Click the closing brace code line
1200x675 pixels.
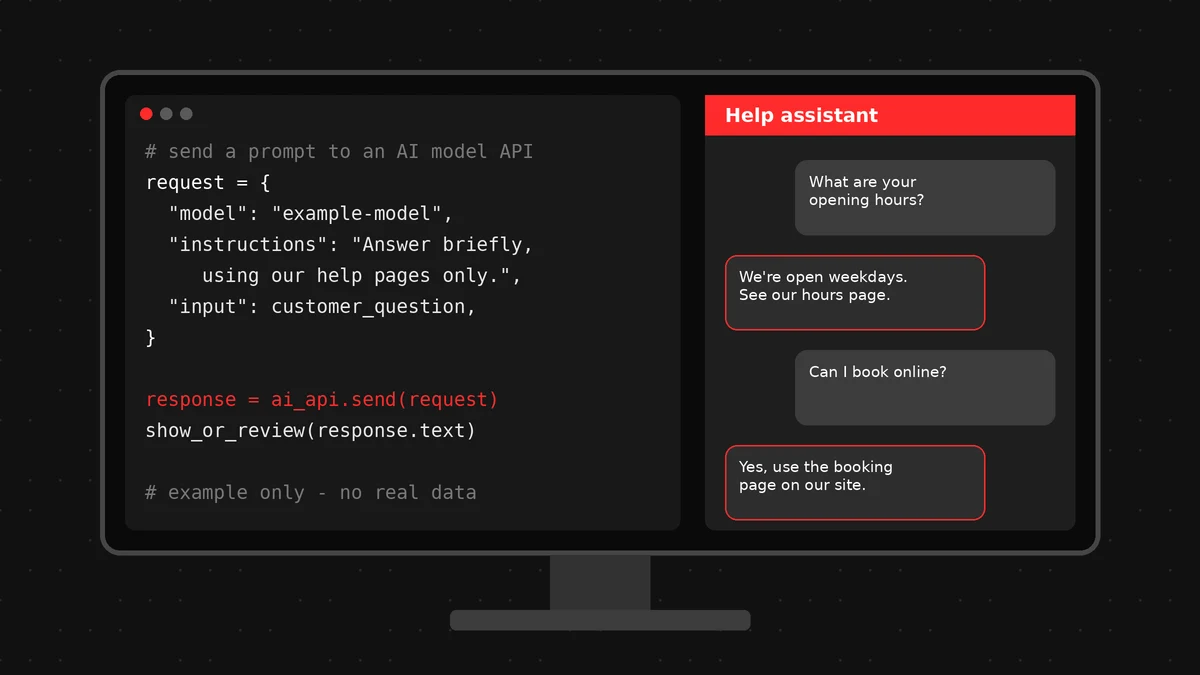[151, 338]
